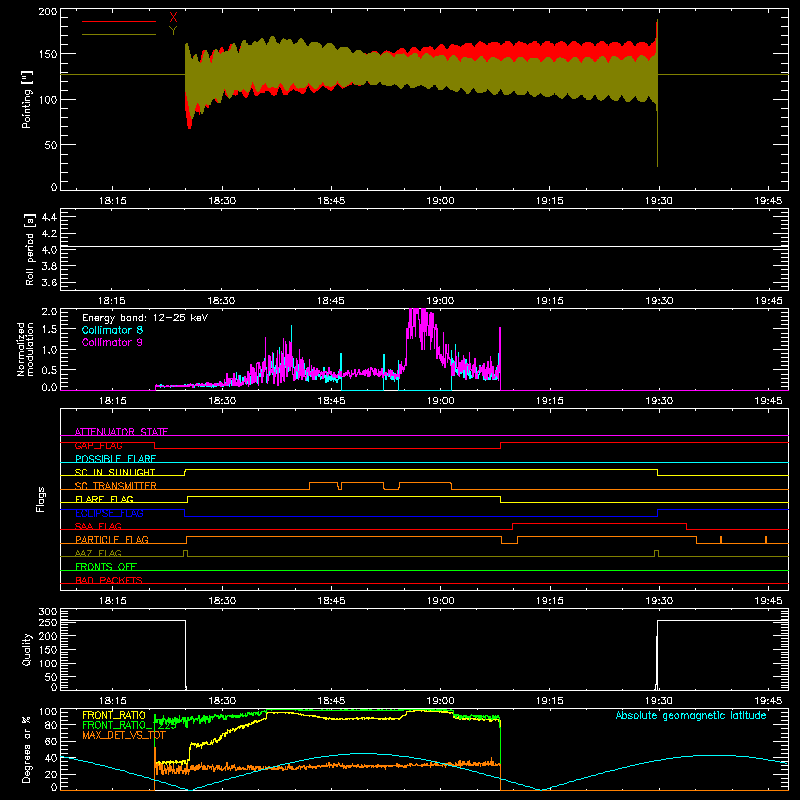The width and height of the screenshot is (800, 800).
Task: Click the 100 tick on the Quality axis
Action: 48,663
